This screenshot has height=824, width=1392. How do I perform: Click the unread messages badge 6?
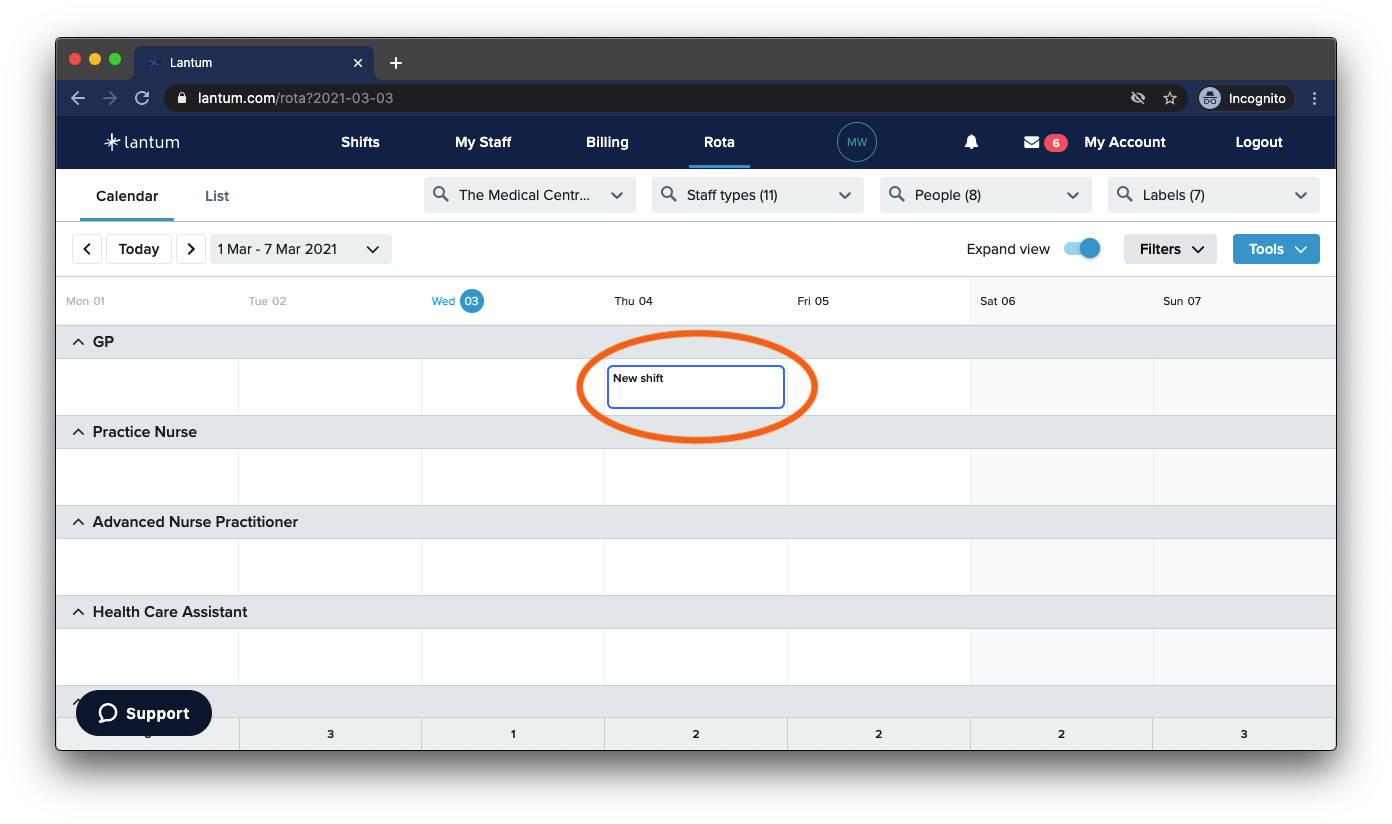coord(1055,143)
